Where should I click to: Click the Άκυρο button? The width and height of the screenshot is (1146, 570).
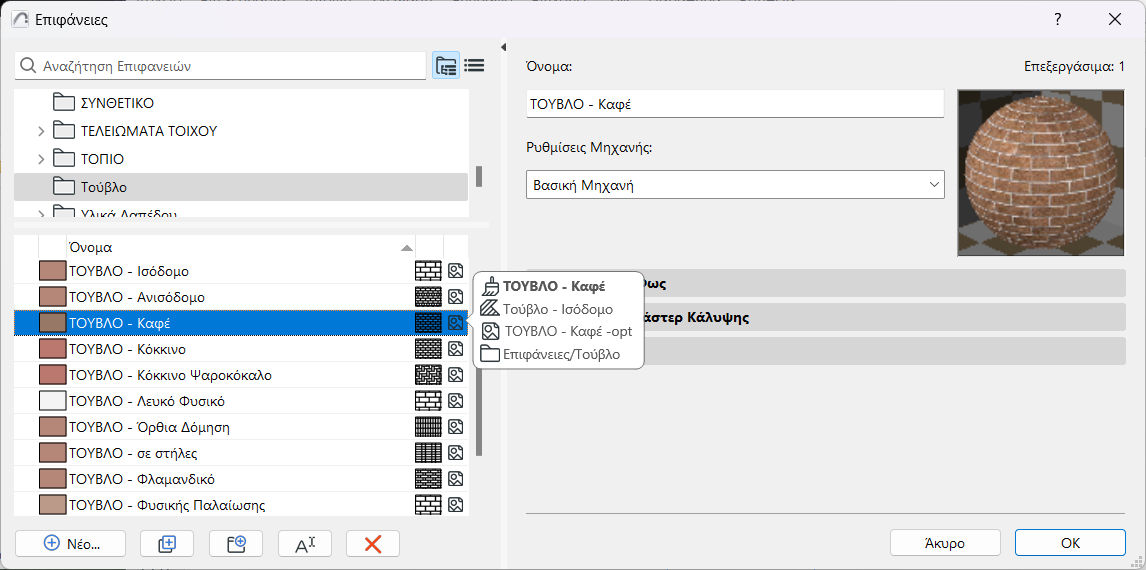point(945,543)
